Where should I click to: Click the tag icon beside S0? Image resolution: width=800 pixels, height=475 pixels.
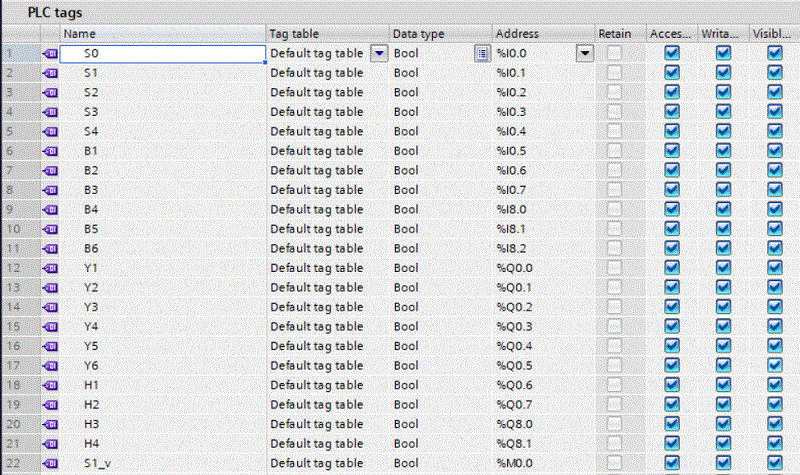point(50,54)
